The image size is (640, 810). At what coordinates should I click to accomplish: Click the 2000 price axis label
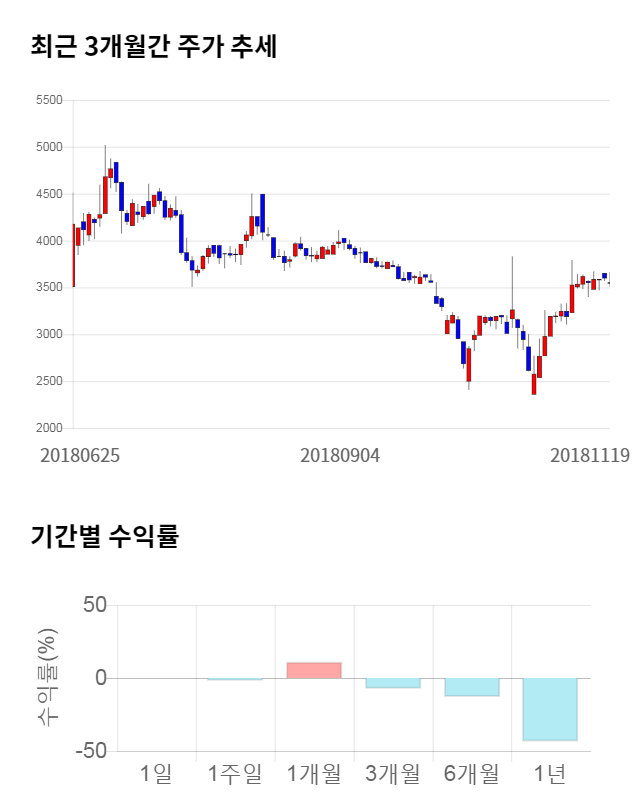(x=48, y=428)
